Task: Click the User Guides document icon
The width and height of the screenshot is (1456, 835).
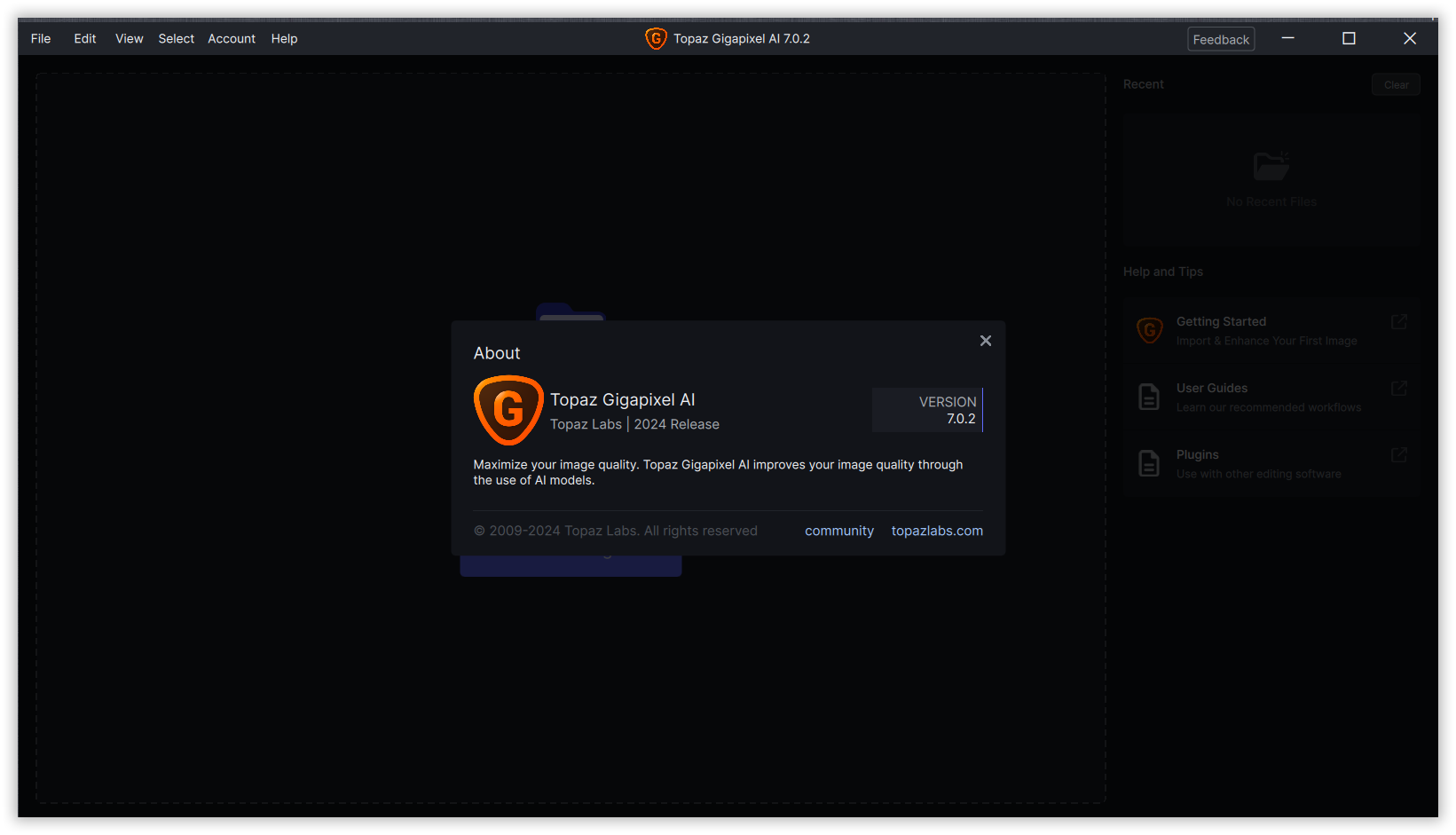Action: click(1149, 397)
